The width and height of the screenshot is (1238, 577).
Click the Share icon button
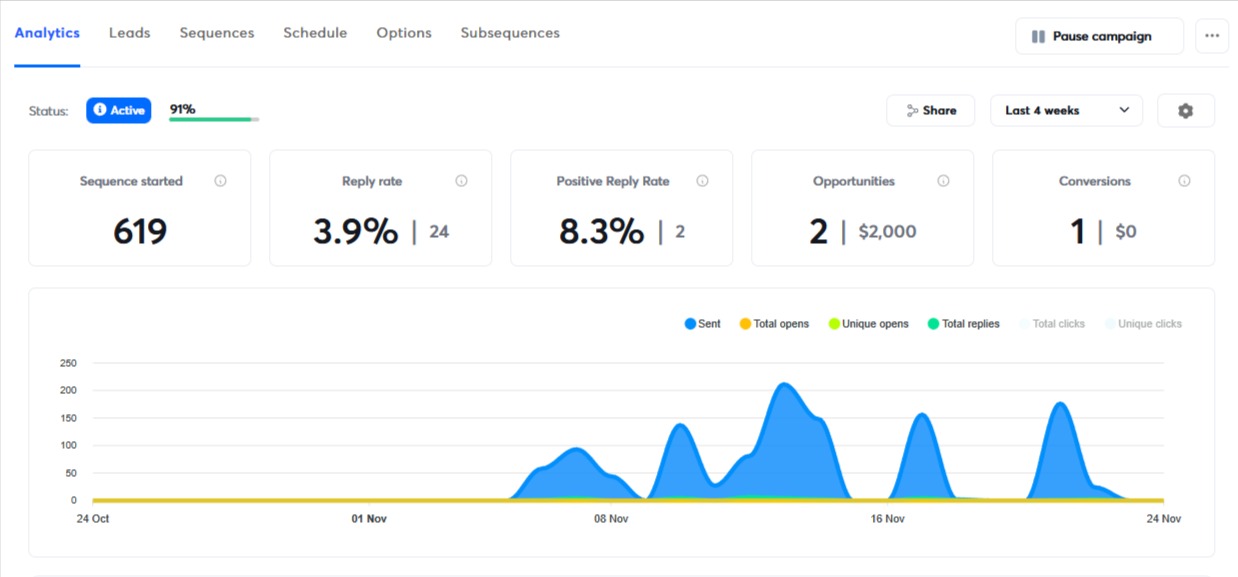(911, 110)
